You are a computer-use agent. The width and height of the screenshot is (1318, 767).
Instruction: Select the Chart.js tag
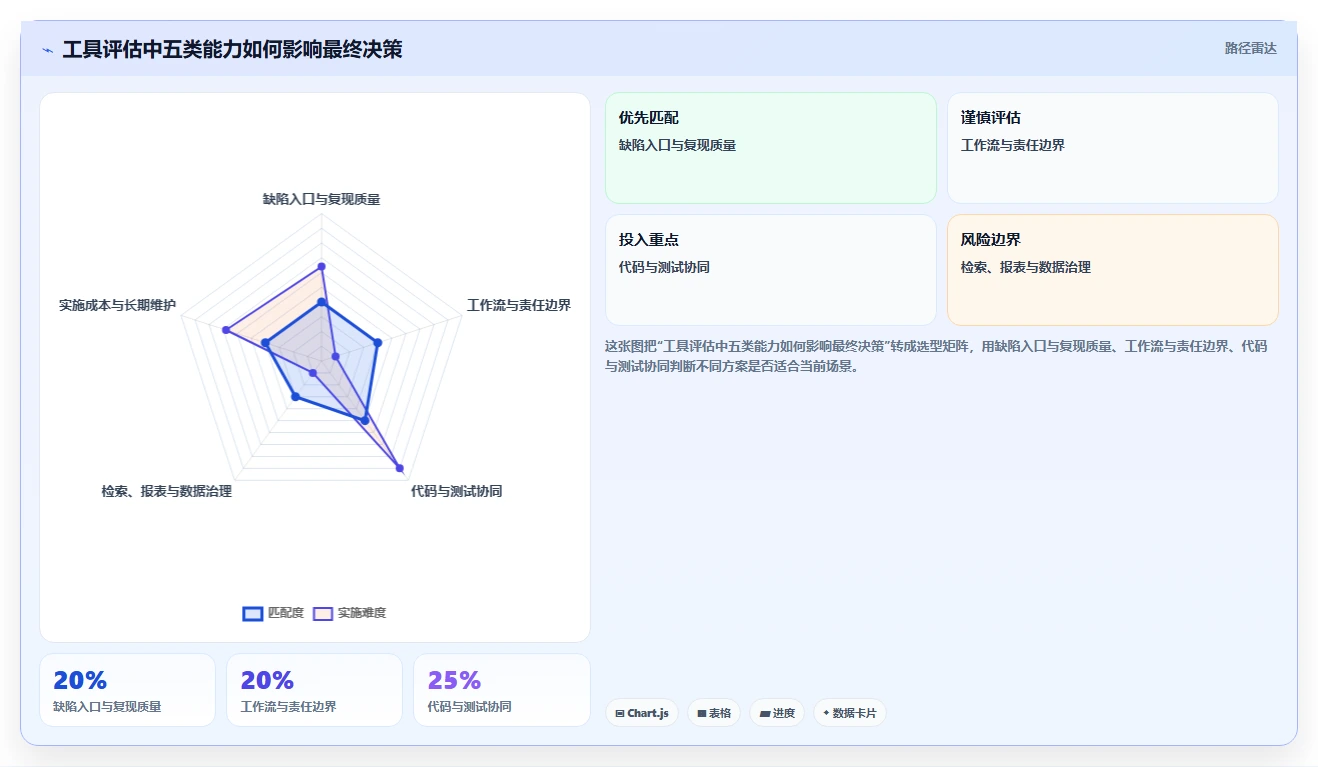click(x=642, y=713)
